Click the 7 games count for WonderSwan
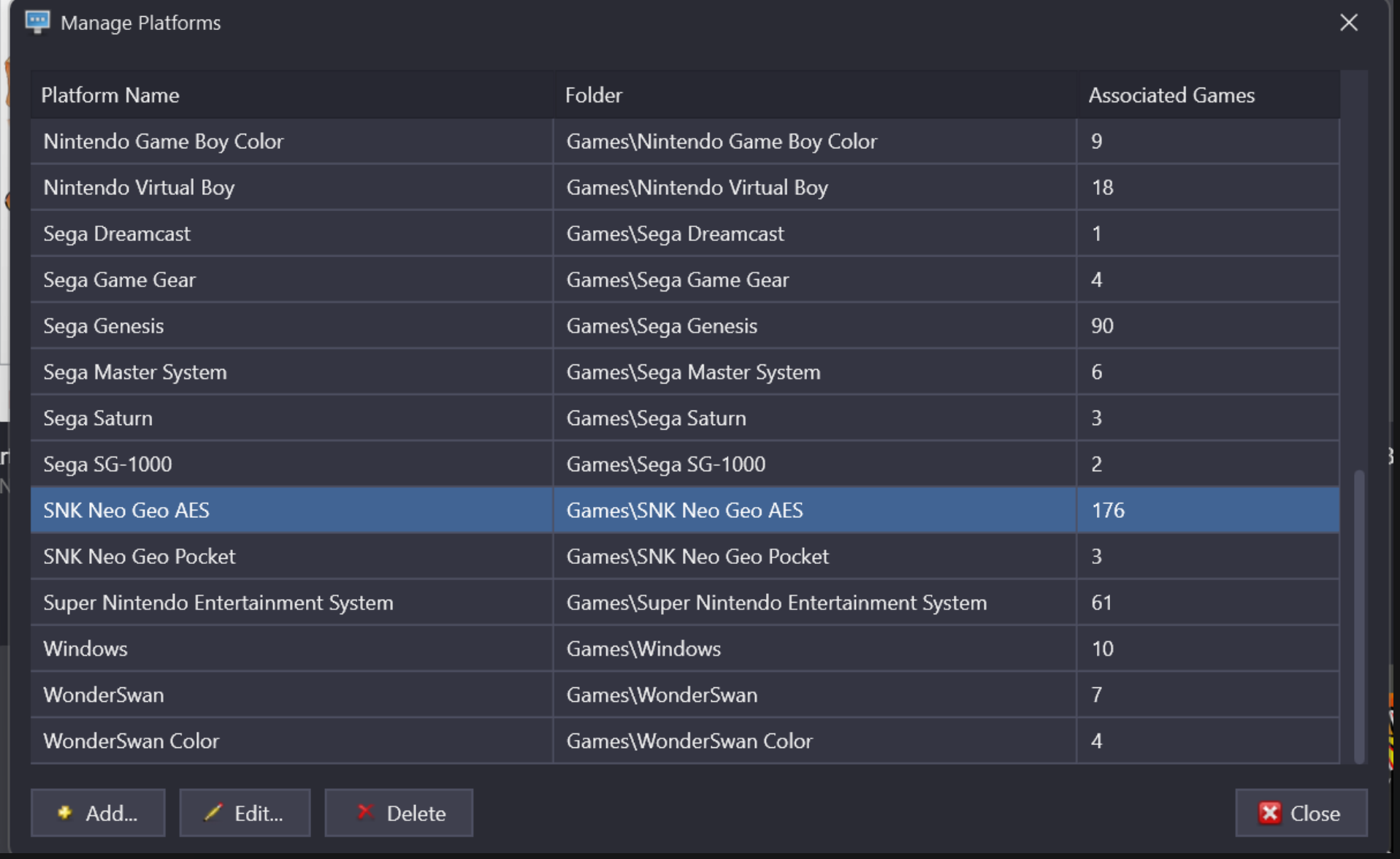Screen dimensions: 1400x859 [1208, 694]
